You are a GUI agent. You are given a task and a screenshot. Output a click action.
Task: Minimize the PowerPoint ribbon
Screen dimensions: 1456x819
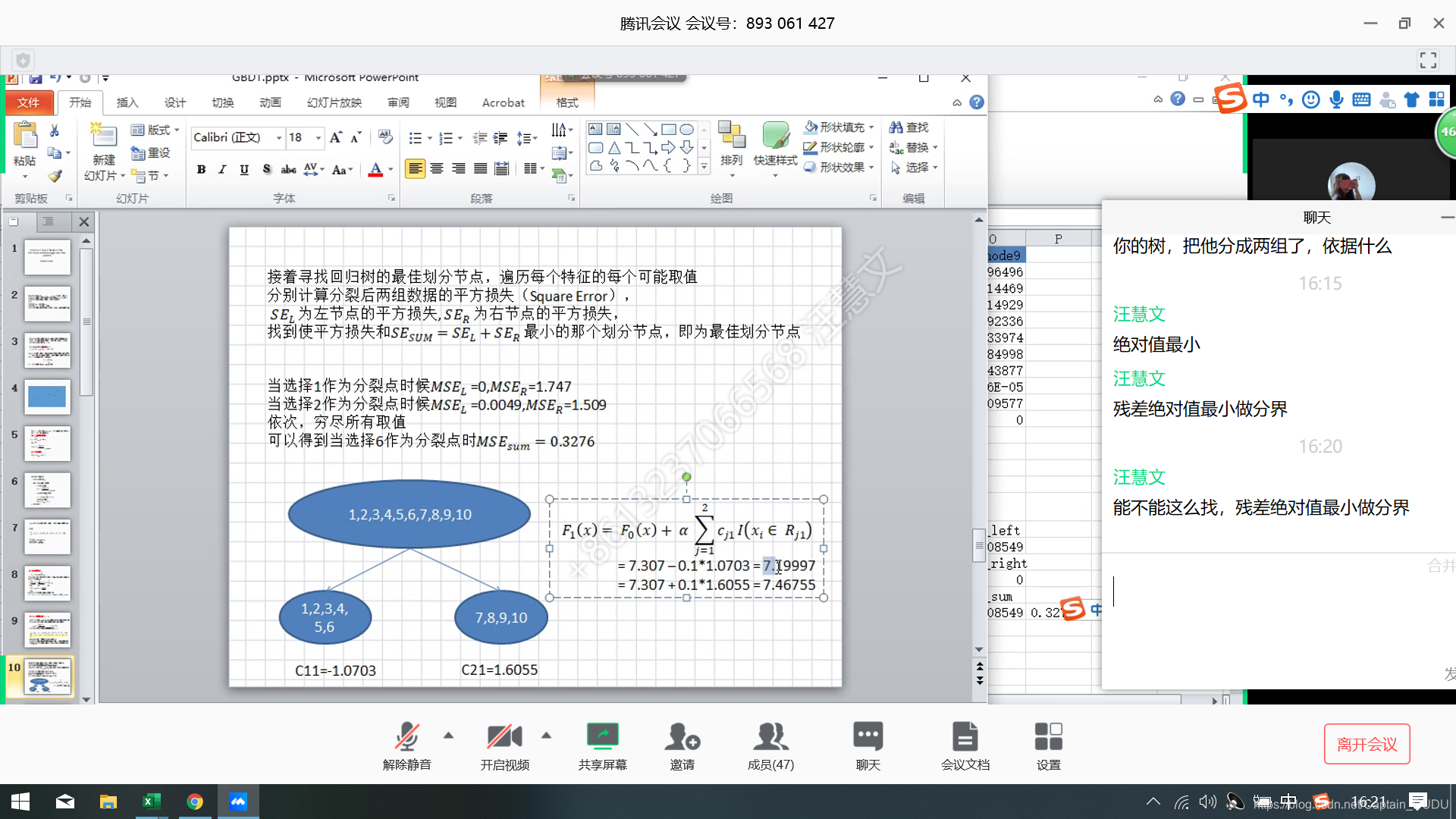(957, 102)
